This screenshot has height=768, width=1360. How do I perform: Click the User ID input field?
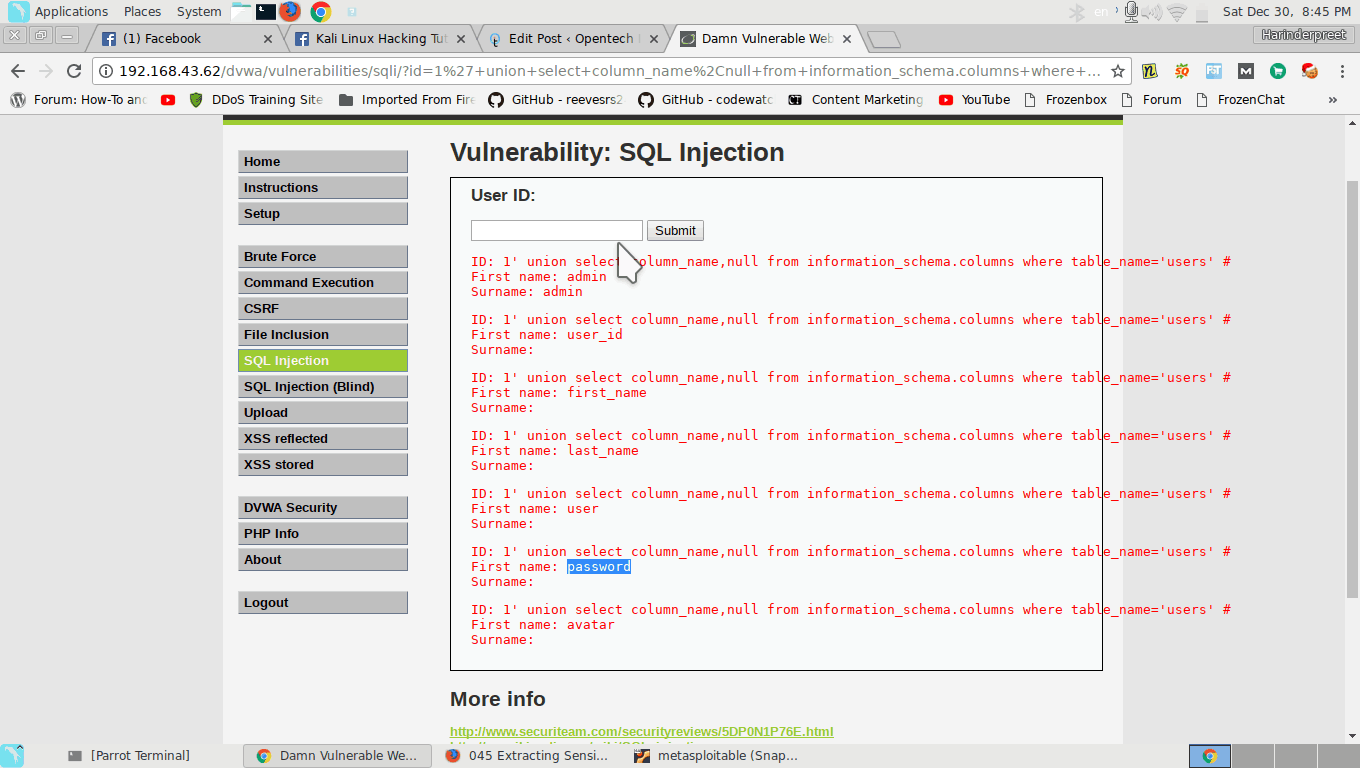(557, 230)
